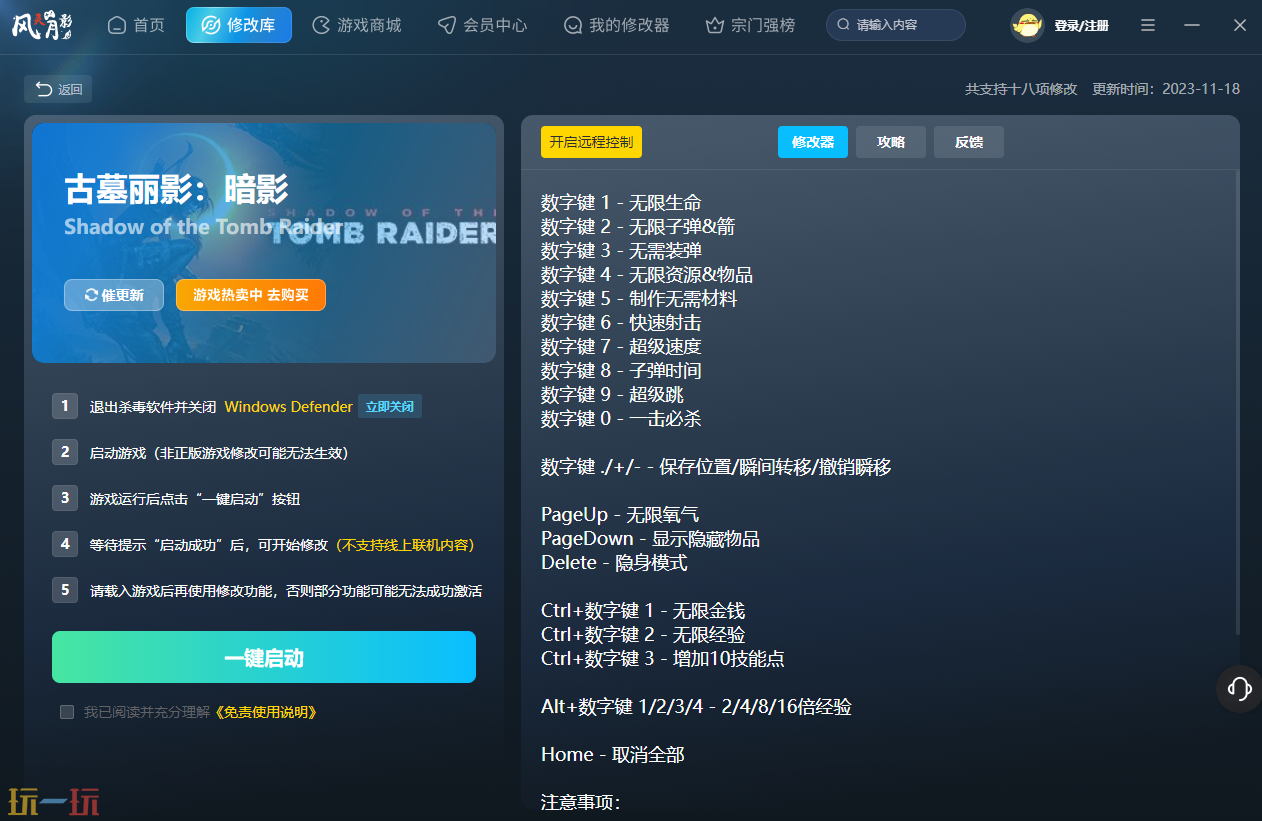This screenshot has height=821, width=1262.
Task: Click text 数字键 5 - 制作无需材料
Action: (x=639, y=299)
